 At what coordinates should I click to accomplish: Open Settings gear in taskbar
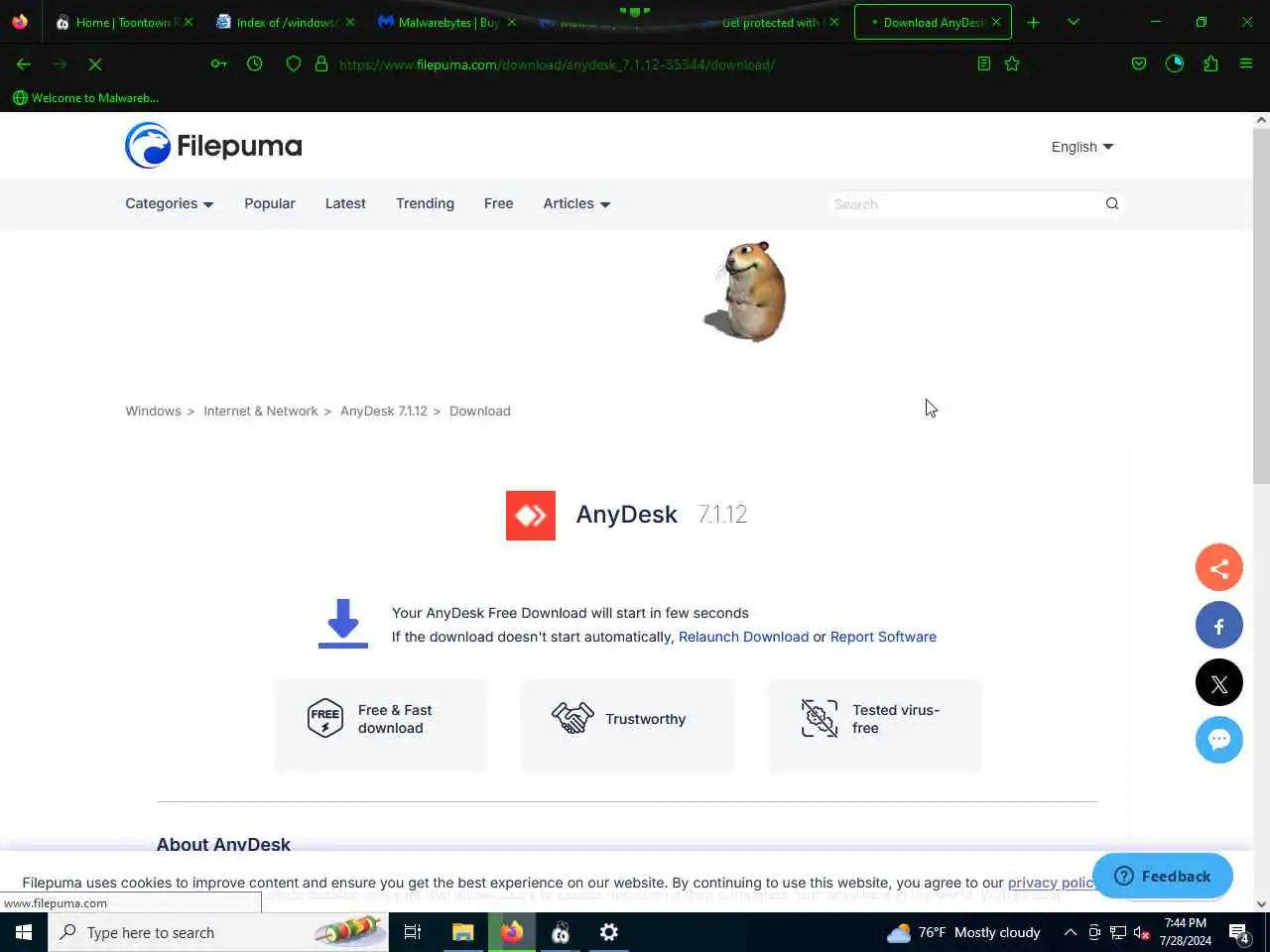click(x=609, y=932)
